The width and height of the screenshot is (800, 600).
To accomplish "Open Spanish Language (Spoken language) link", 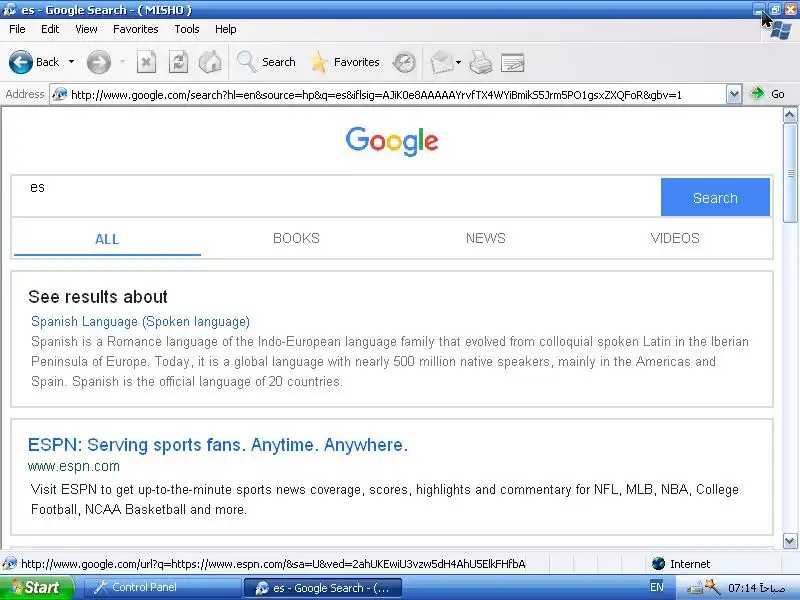I will coord(140,321).
